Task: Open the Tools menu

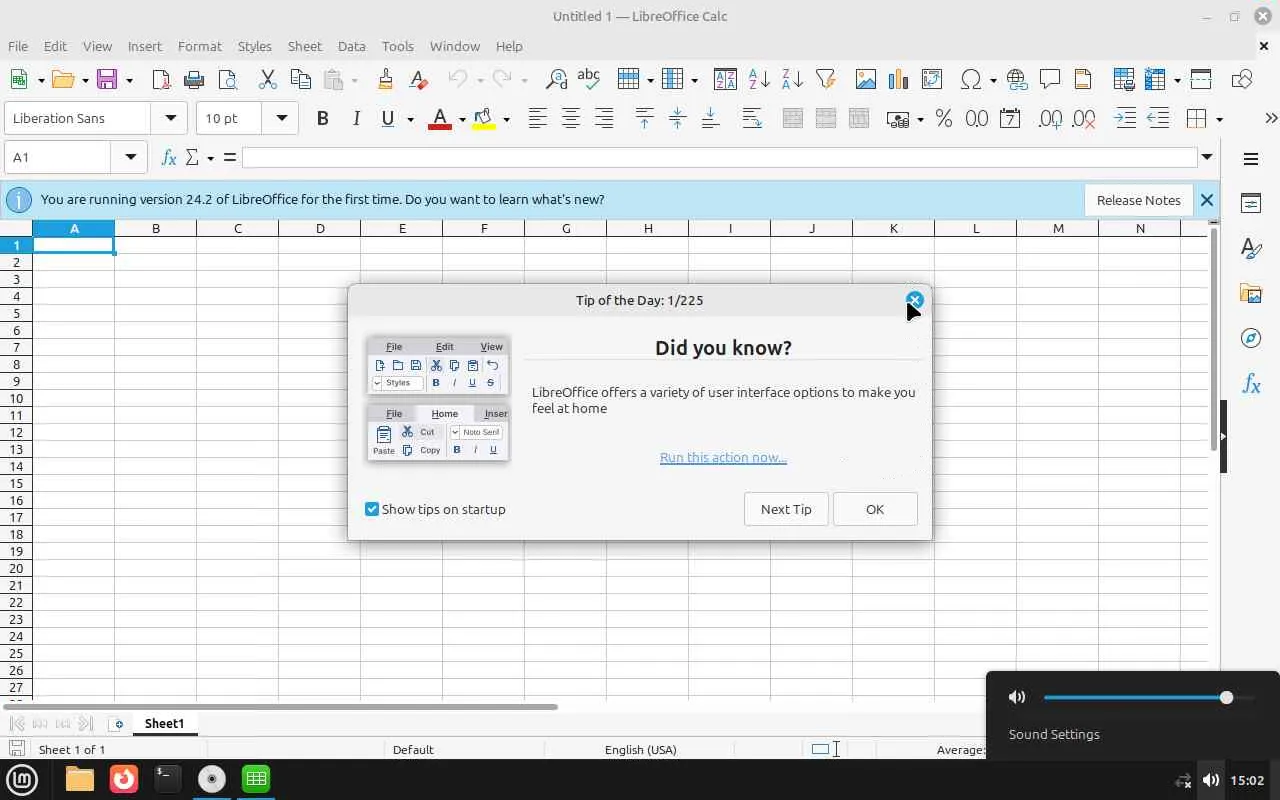Action: coord(397,46)
